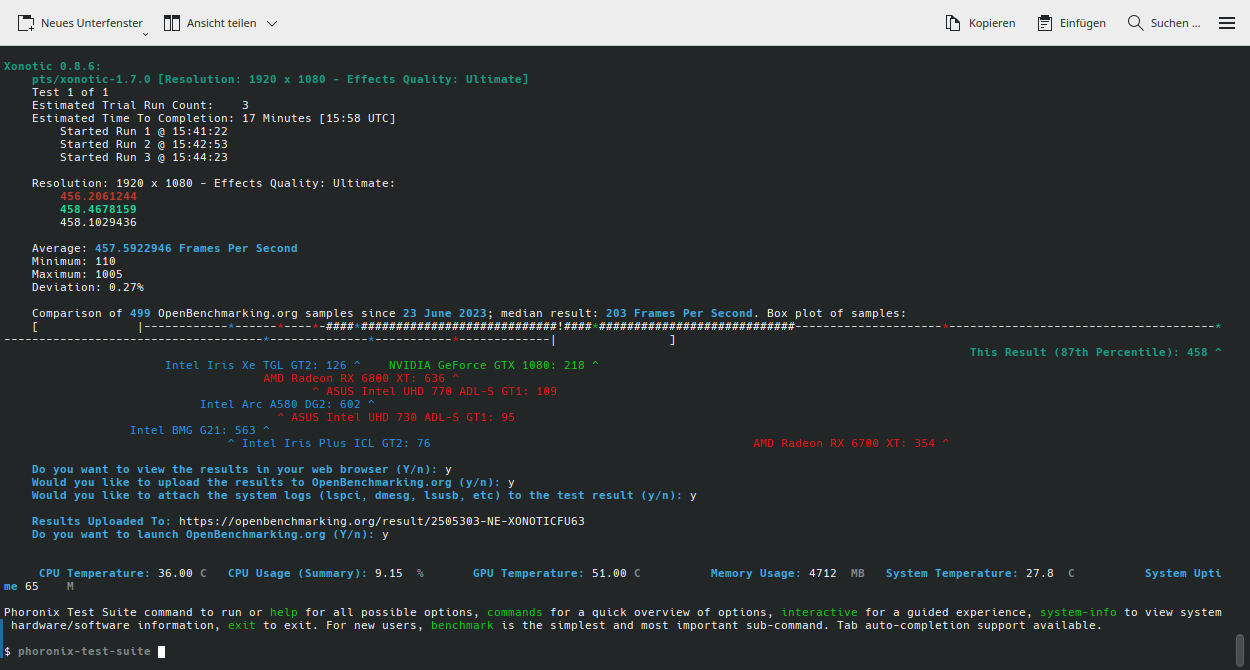Click the AMD Radeon RX 6700 XT: 354 entry
This screenshot has height=670, width=1250.
[x=851, y=443]
